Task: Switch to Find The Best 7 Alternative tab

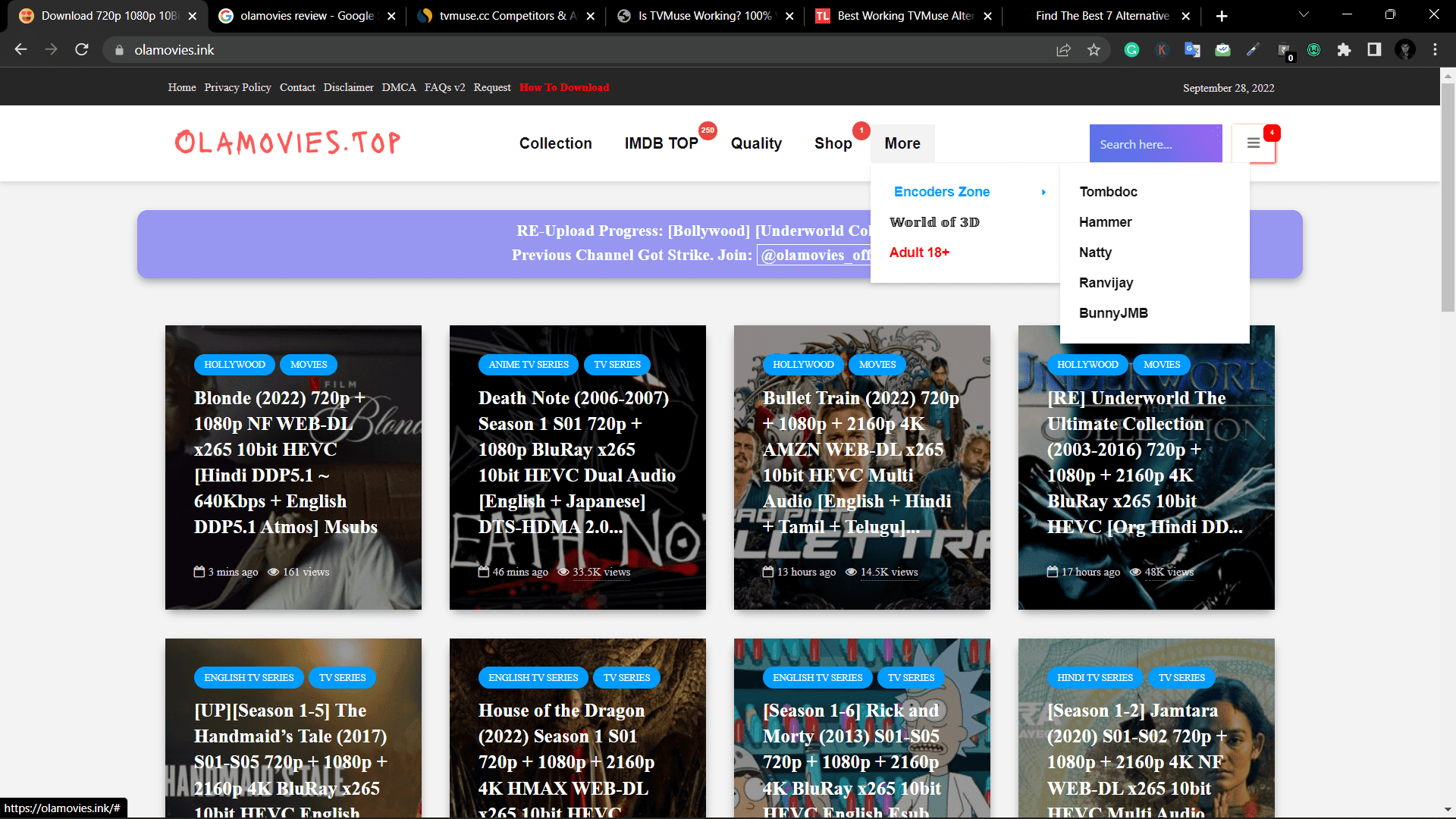Action: [1103, 16]
